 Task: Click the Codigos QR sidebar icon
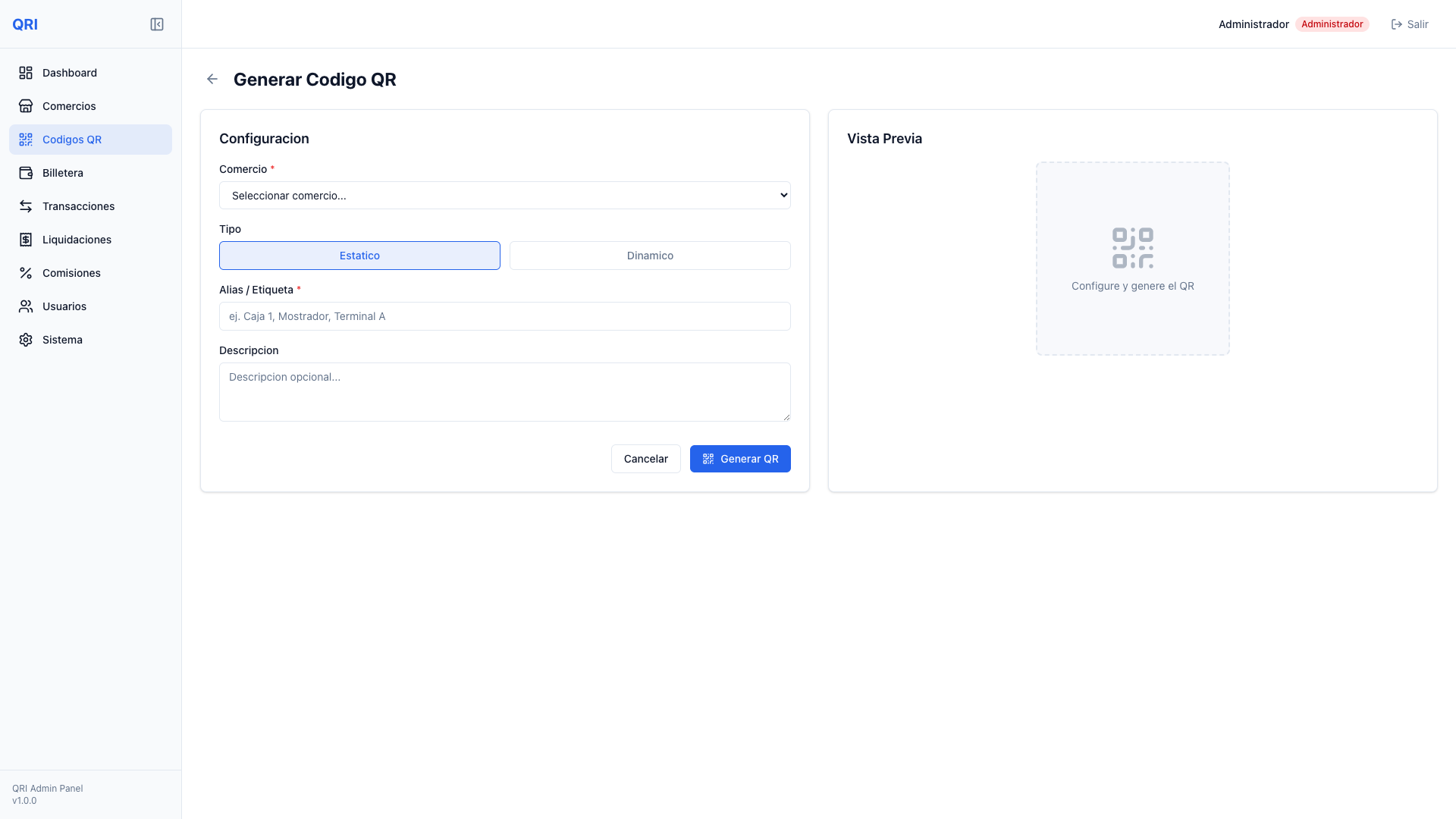tap(26, 140)
